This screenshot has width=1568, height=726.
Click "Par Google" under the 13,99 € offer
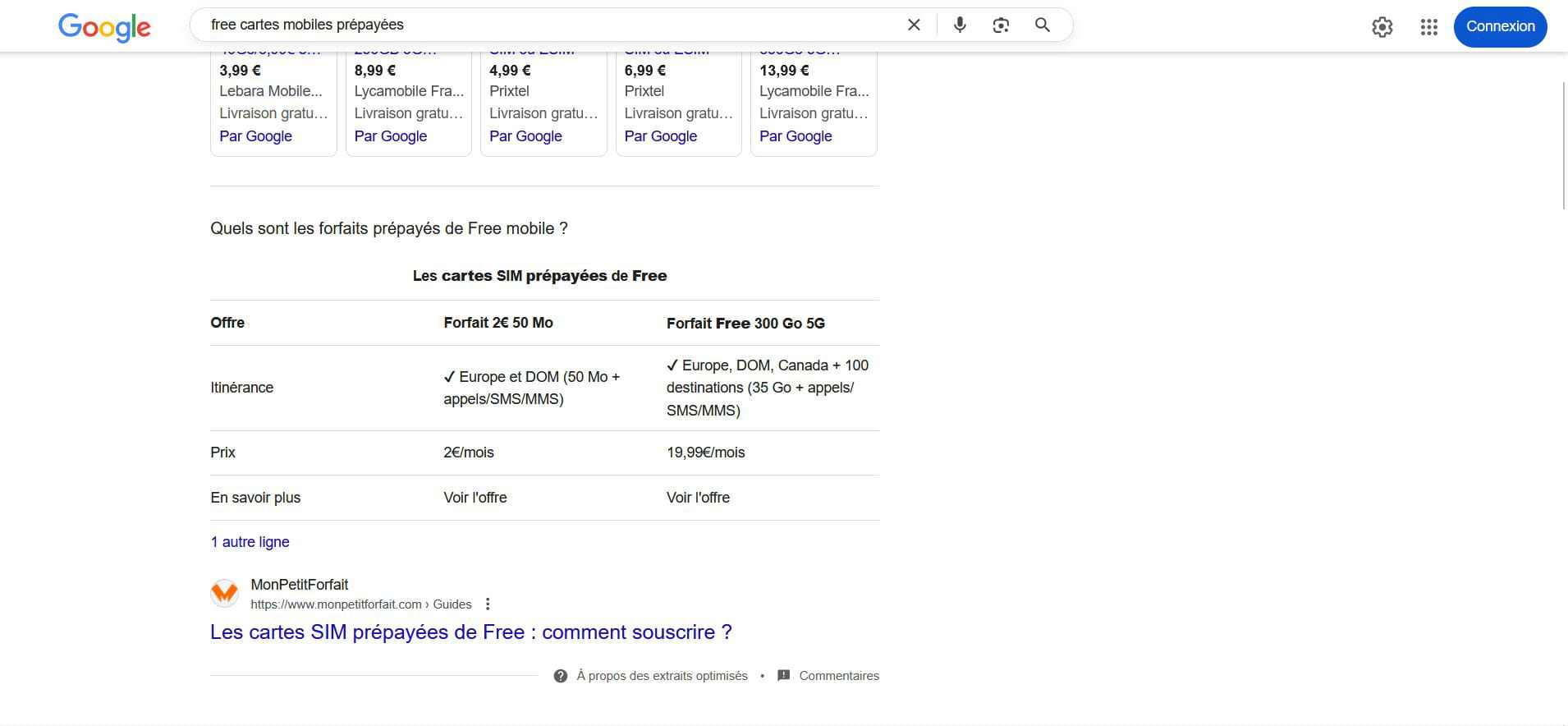pyautogui.click(x=795, y=136)
